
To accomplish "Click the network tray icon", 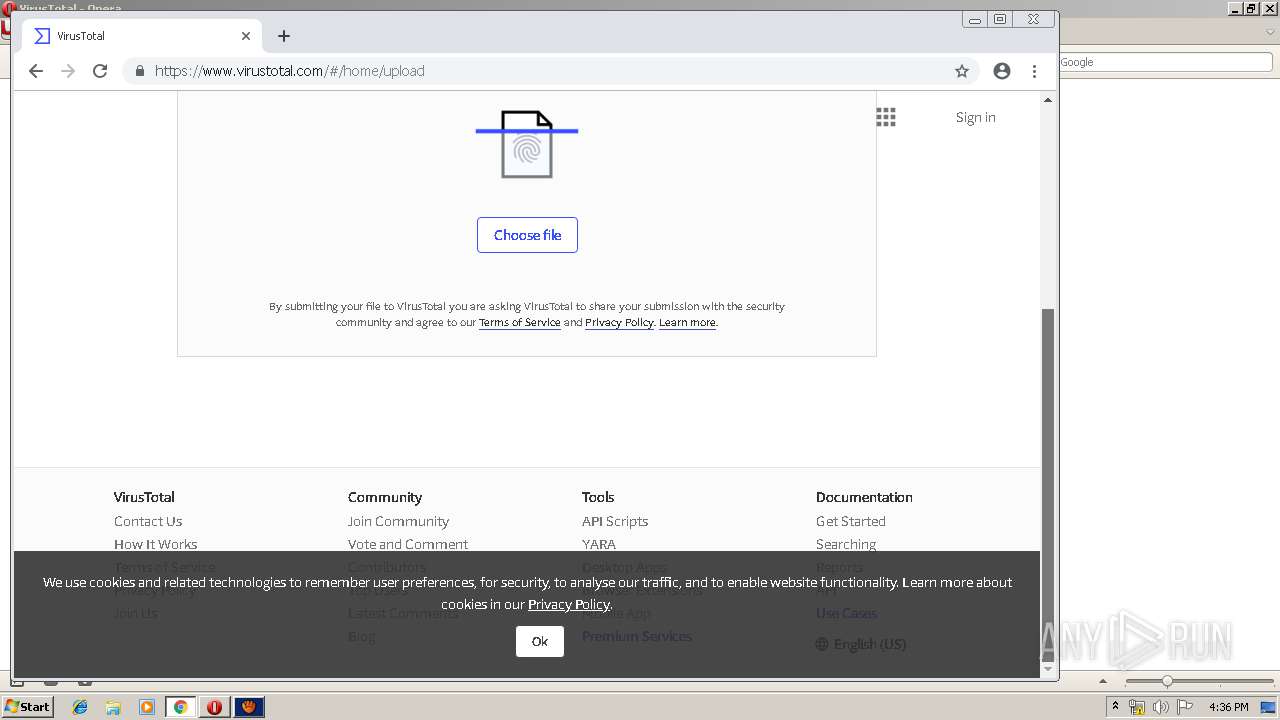I will pyautogui.click(x=1136, y=707).
